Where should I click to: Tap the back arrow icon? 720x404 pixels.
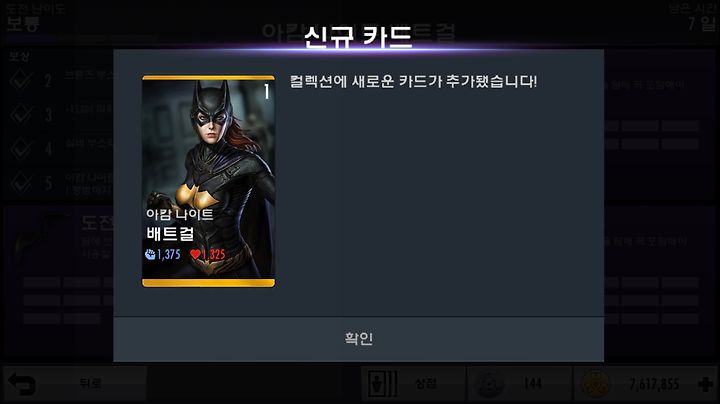pos(22,384)
